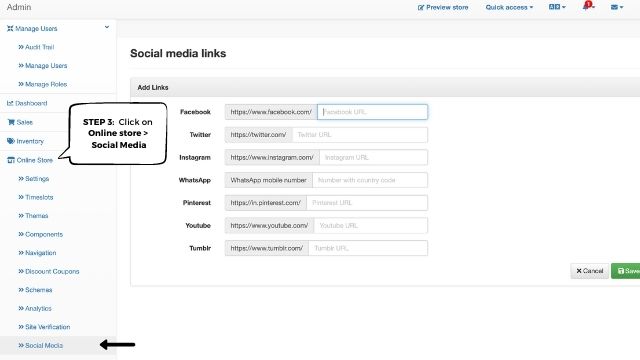This screenshot has width=640, height=360.
Task: Click the Manage Users section icon
Action: click(x=10, y=28)
